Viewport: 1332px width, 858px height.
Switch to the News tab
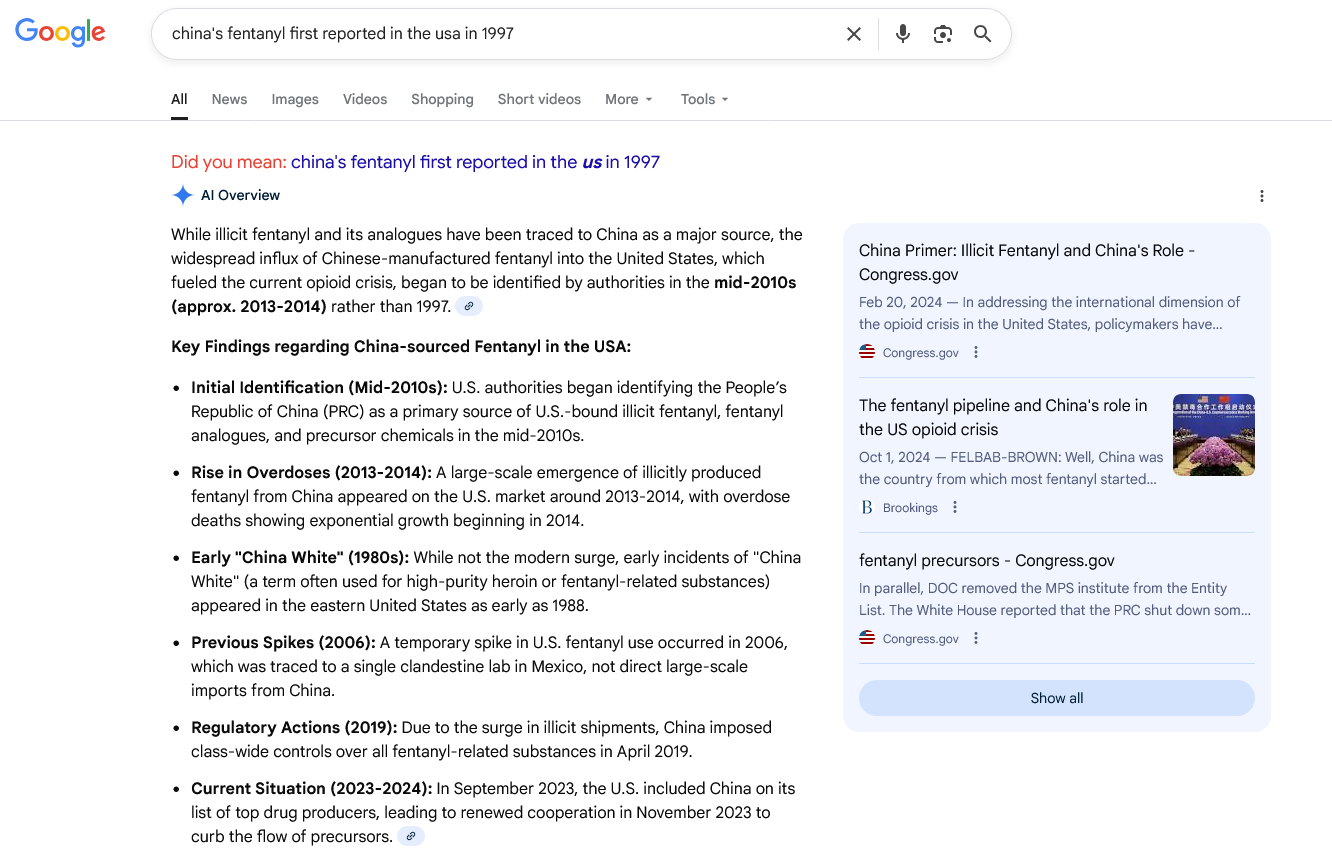click(x=229, y=99)
